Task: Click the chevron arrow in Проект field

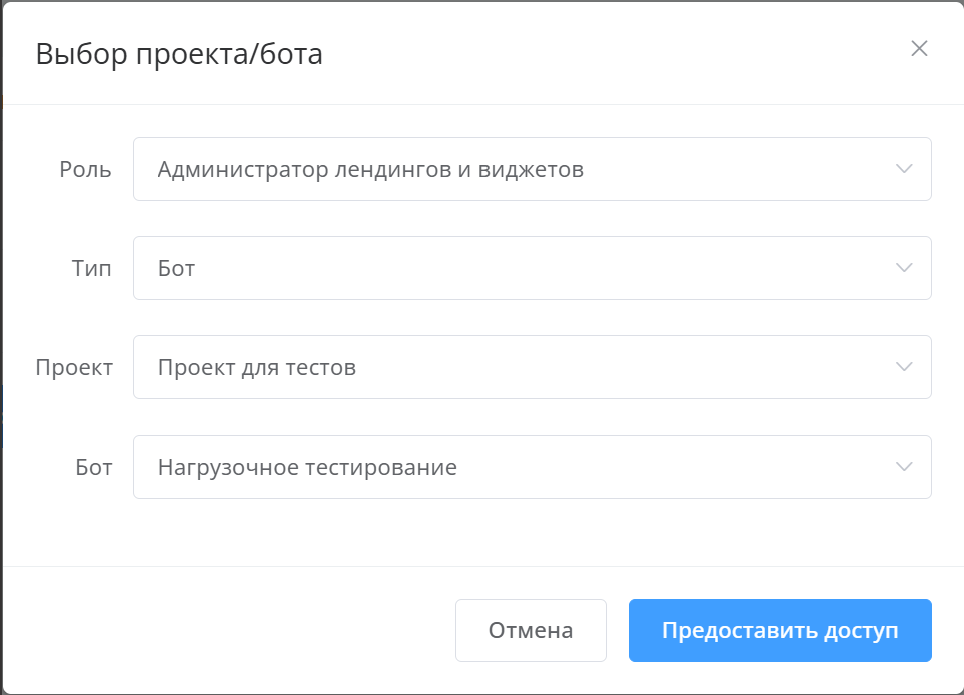Action: click(x=904, y=367)
